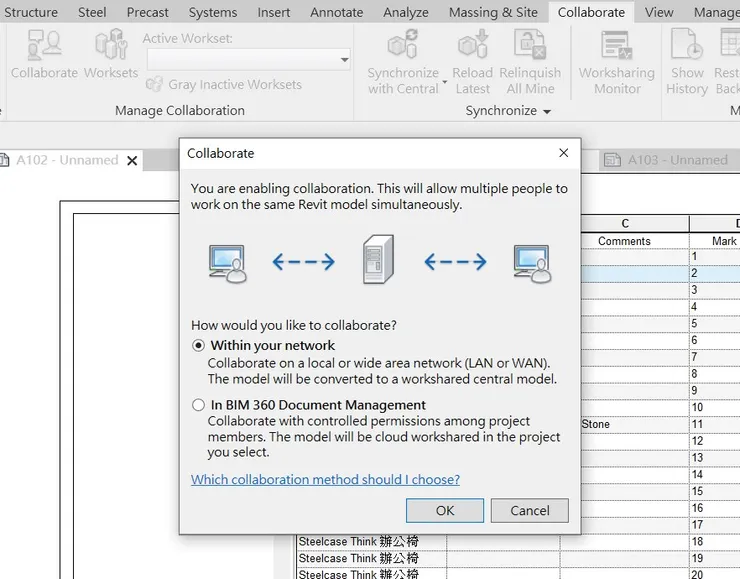Click the A103 sheet tab icon

click(x=612, y=160)
